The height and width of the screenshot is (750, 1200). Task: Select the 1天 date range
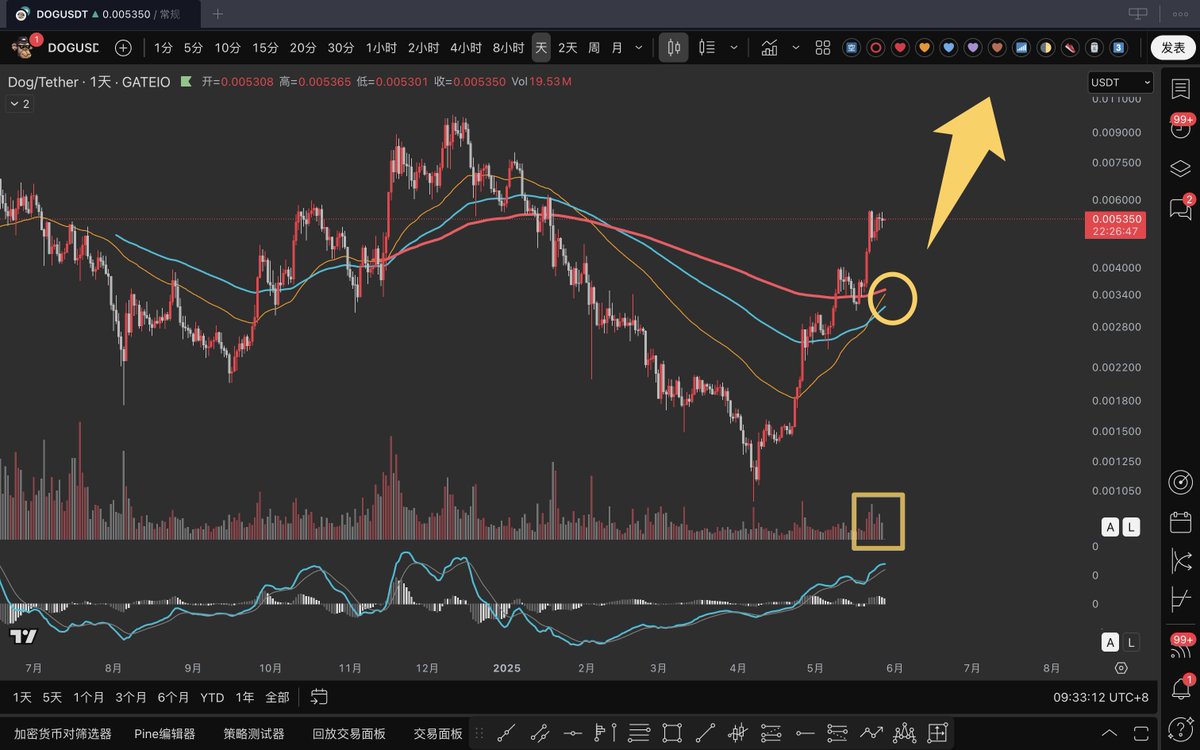pyautogui.click(x=22, y=697)
